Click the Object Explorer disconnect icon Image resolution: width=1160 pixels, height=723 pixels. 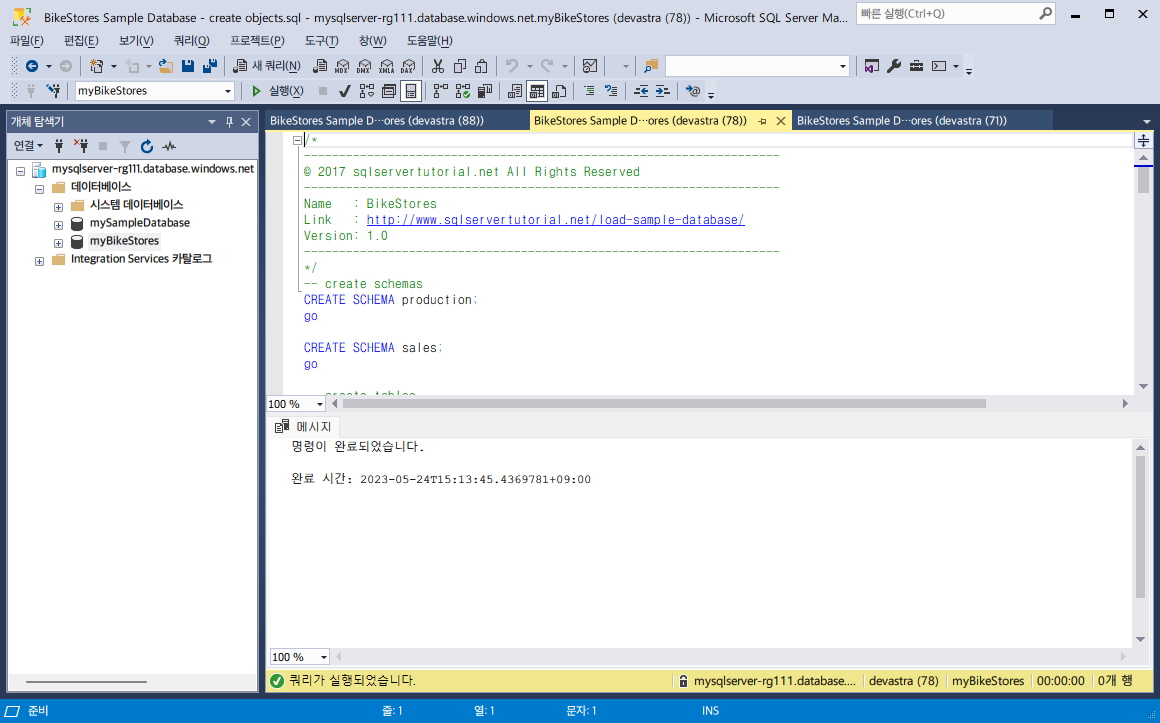(81, 147)
